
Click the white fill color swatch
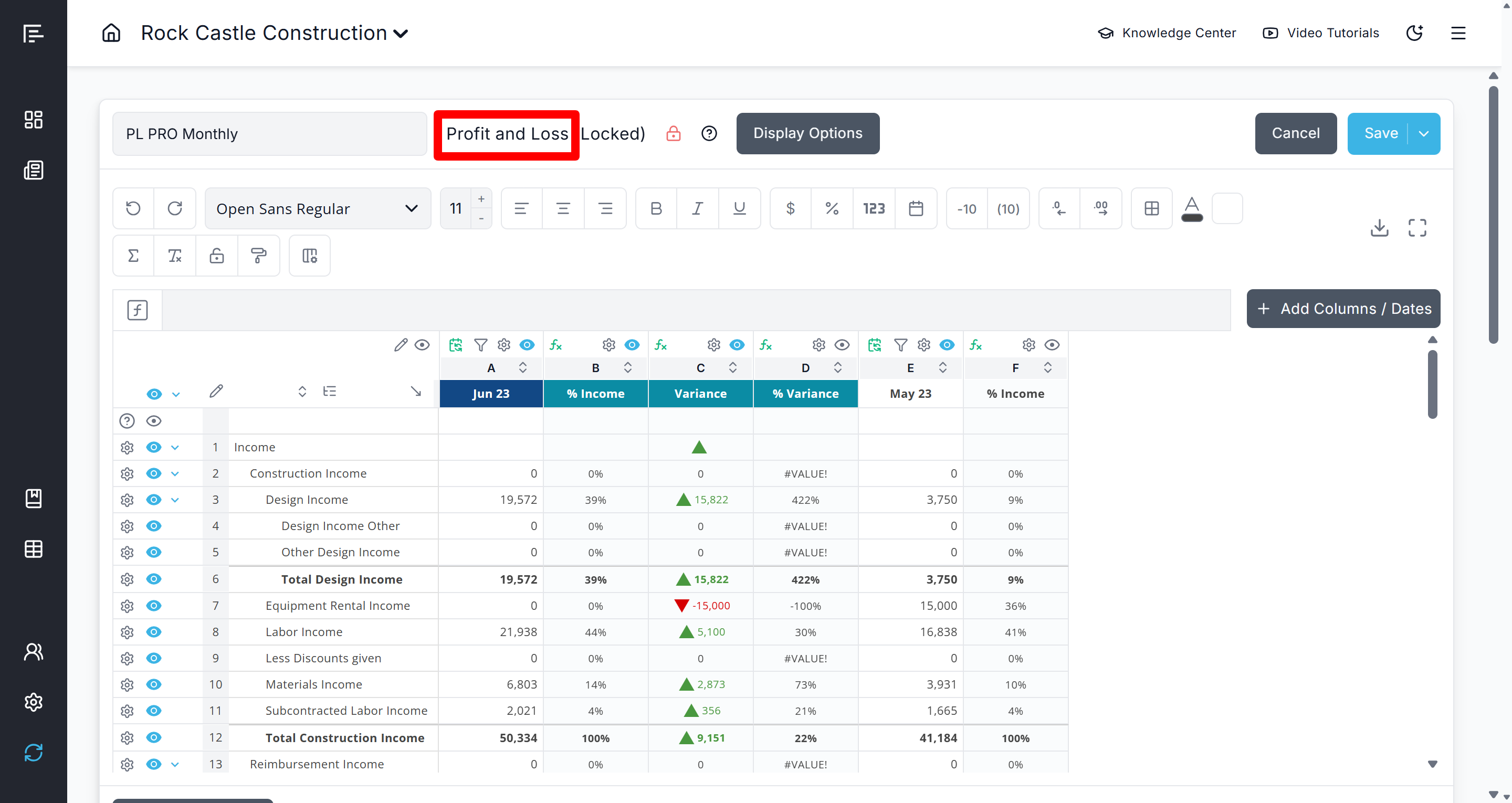[1227, 208]
